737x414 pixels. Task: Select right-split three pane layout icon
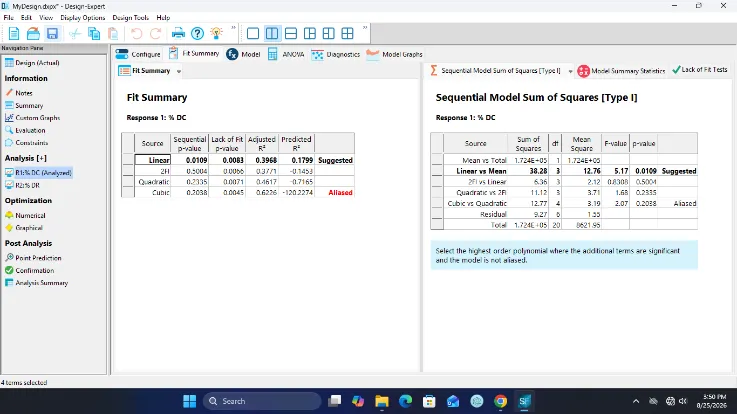tap(329, 33)
